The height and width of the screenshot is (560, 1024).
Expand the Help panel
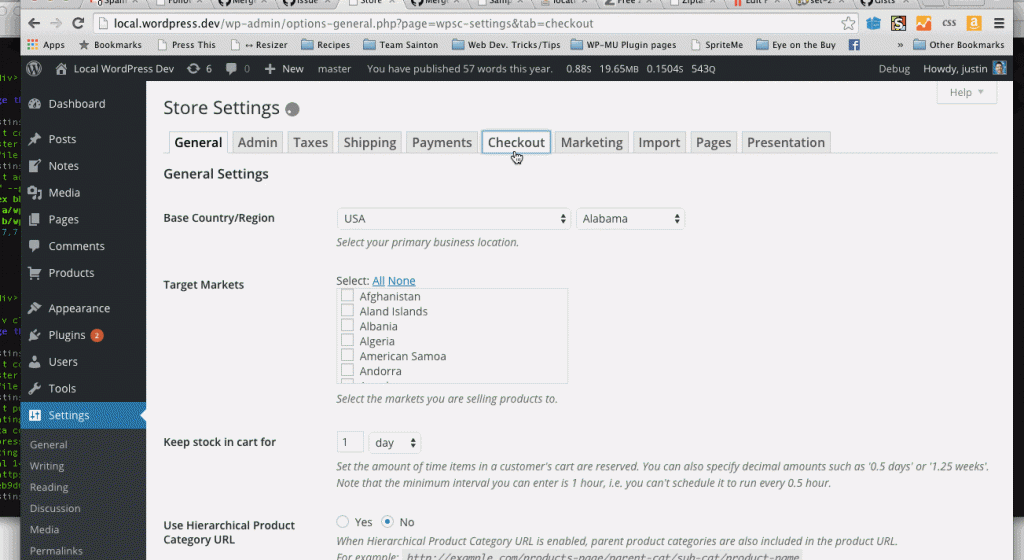pyautogui.click(x=967, y=92)
